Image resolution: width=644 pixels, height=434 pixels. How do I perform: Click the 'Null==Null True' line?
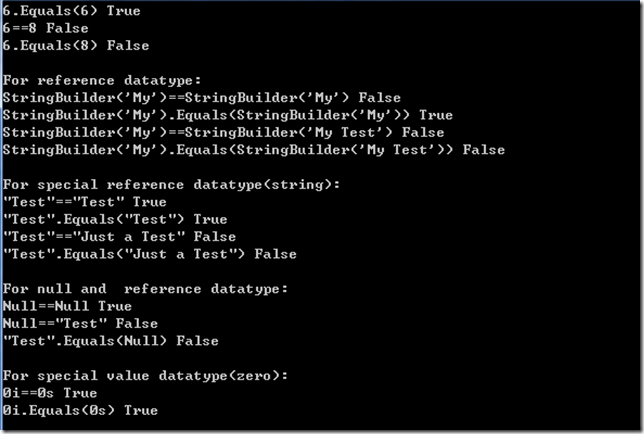click(x=67, y=306)
